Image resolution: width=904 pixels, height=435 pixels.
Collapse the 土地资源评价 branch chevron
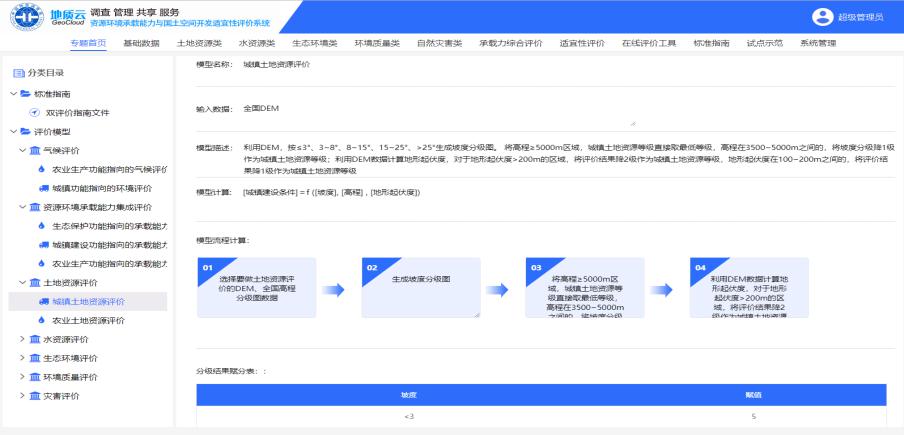point(22,282)
